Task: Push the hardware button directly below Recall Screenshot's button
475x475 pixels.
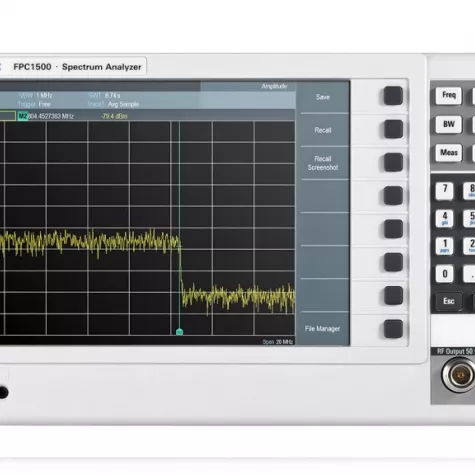Action: [x=393, y=196]
